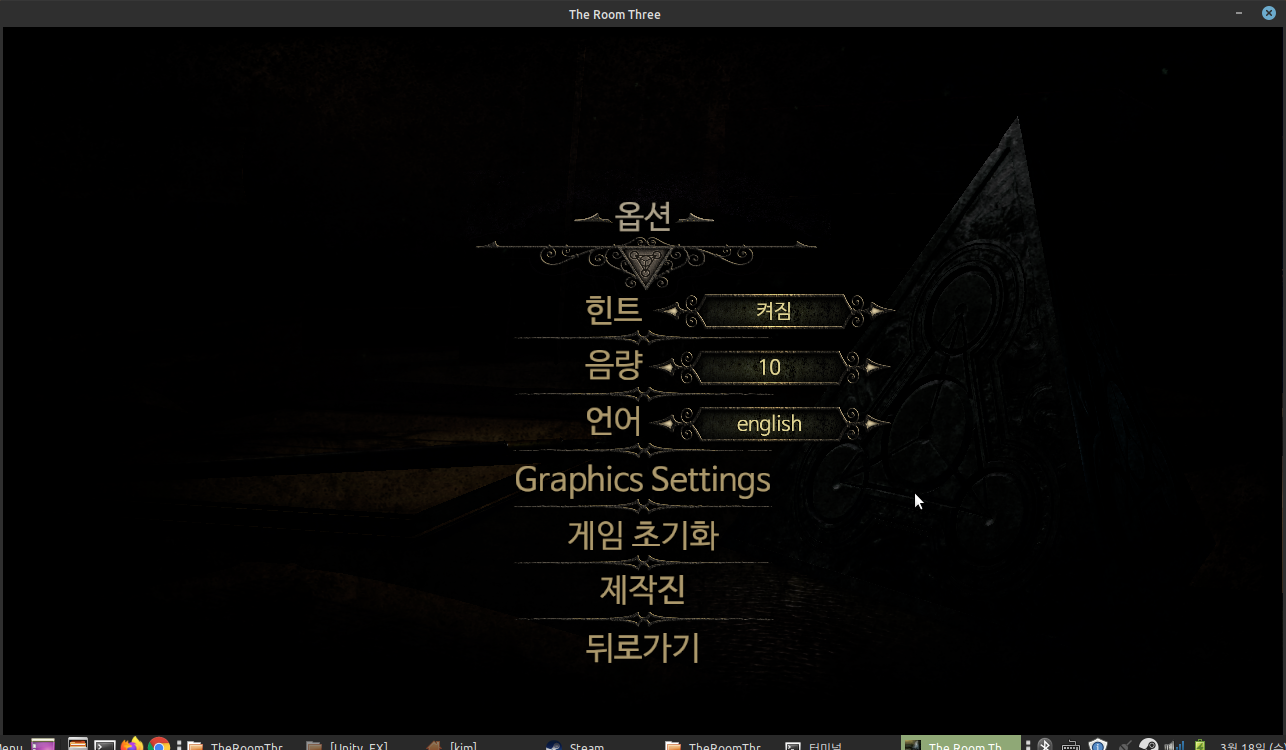Launch the terminal from the taskbar launcher
Screen dimensions: 1286x750
[105, 745]
